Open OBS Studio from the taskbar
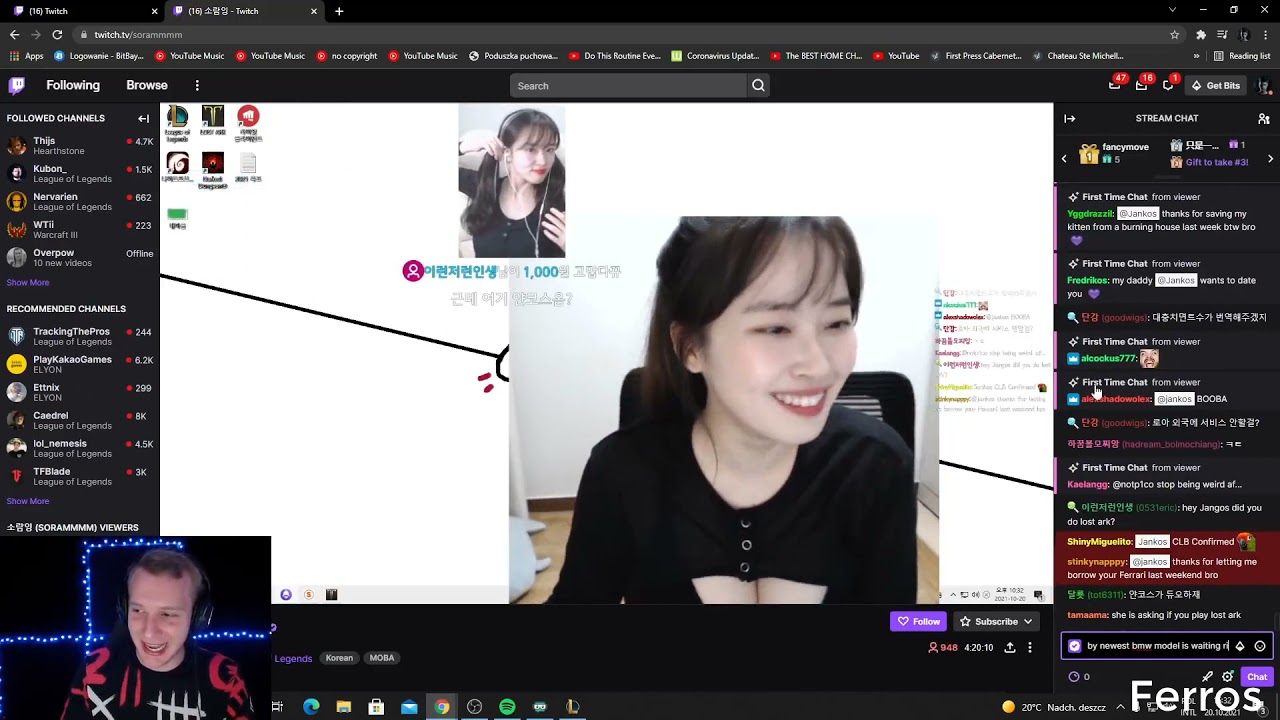 [x=474, y=707]
